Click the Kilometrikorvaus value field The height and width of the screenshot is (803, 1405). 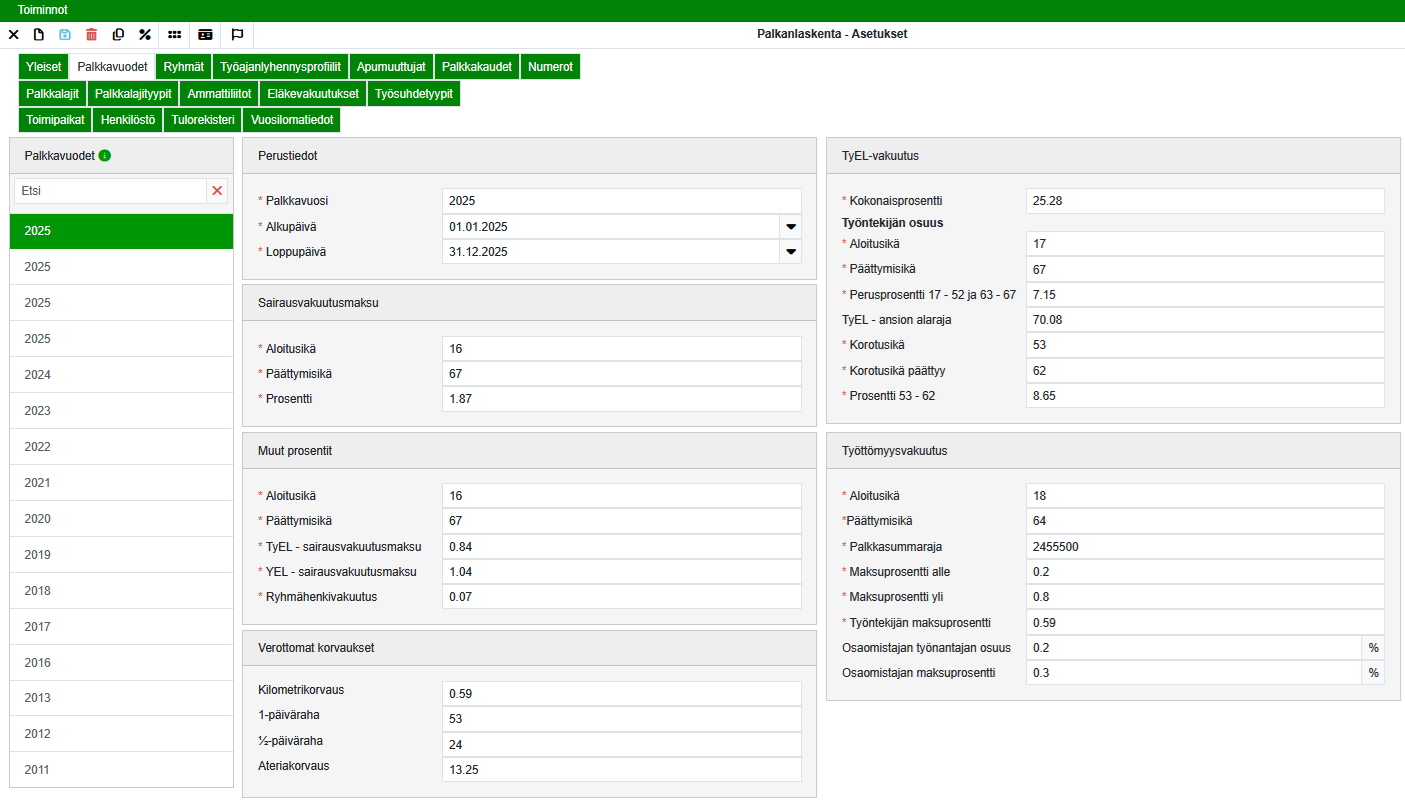coord(621,694)
